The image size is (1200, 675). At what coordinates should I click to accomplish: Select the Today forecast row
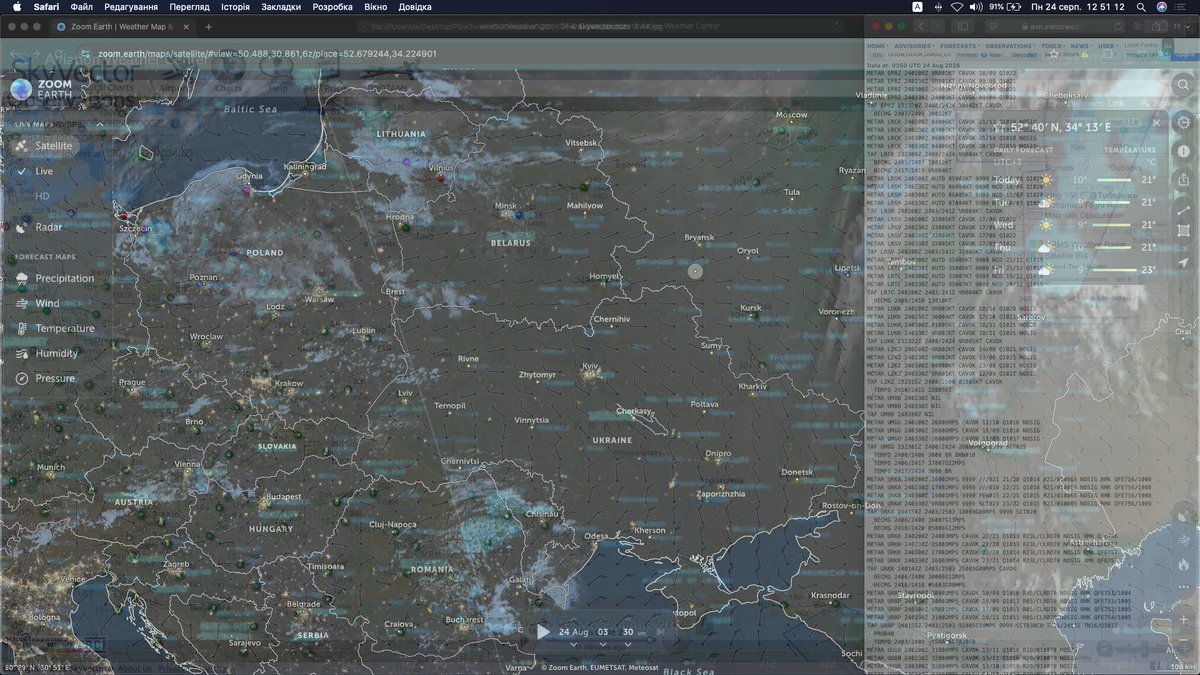click(x=1075, y=180)
